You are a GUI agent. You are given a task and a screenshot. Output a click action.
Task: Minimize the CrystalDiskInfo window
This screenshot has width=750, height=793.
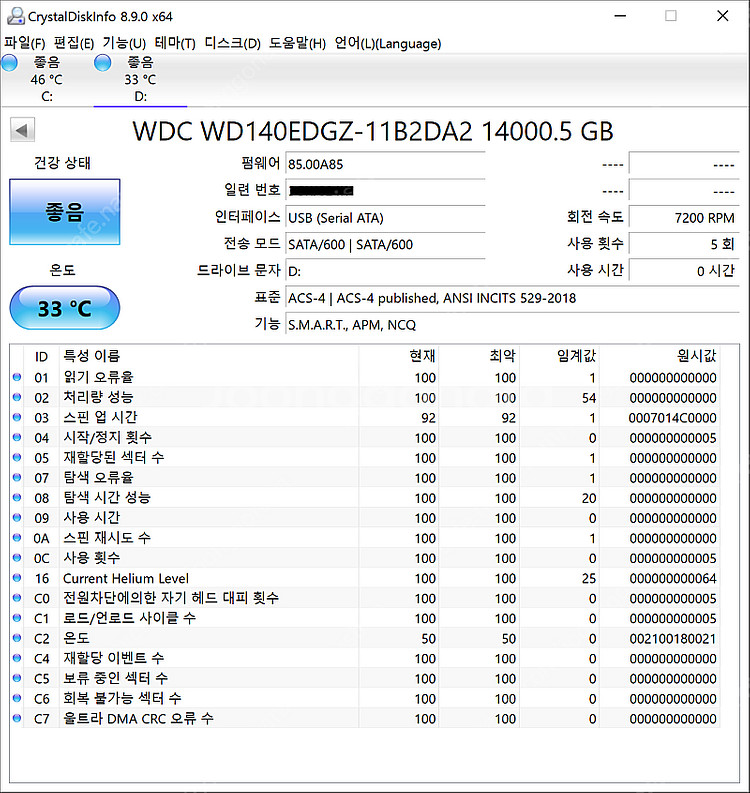[x=620, y=16]
